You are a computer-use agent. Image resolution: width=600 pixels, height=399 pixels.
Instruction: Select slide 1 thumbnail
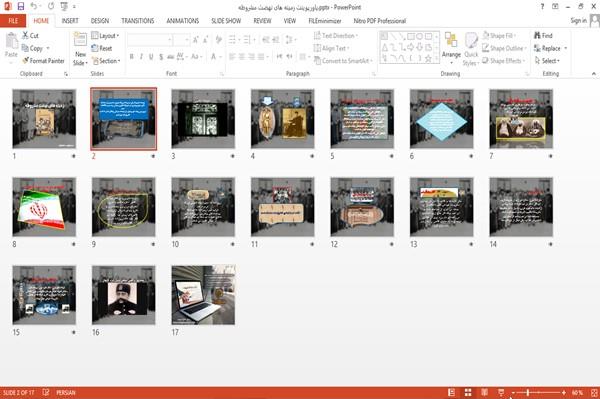(x=44, y=119)
